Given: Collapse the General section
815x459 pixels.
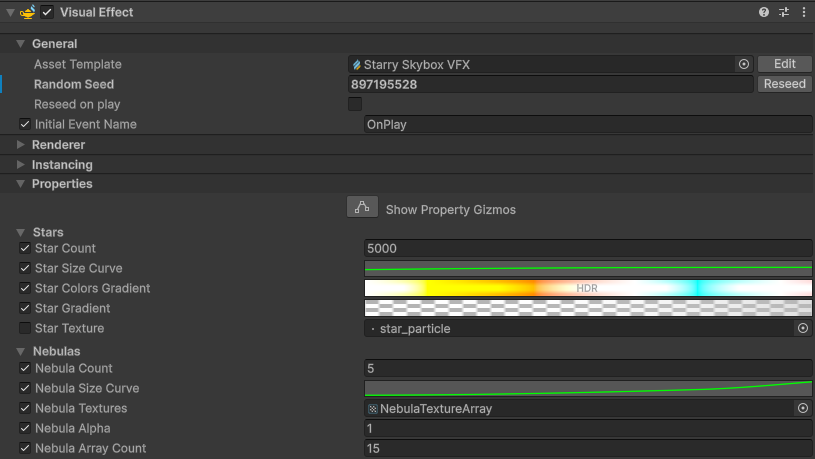Looking at the screenshot, I should coord(20,44).
